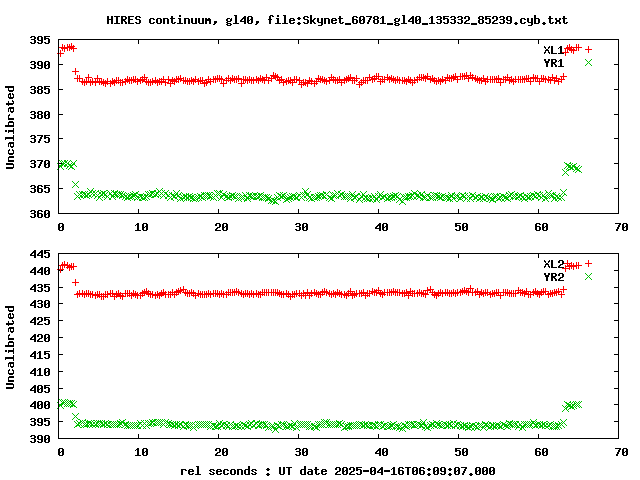Viewport: 640px width, 480px height.
Task: Click the 10 tick label under the bottom plot
Action: coord(141,452)
